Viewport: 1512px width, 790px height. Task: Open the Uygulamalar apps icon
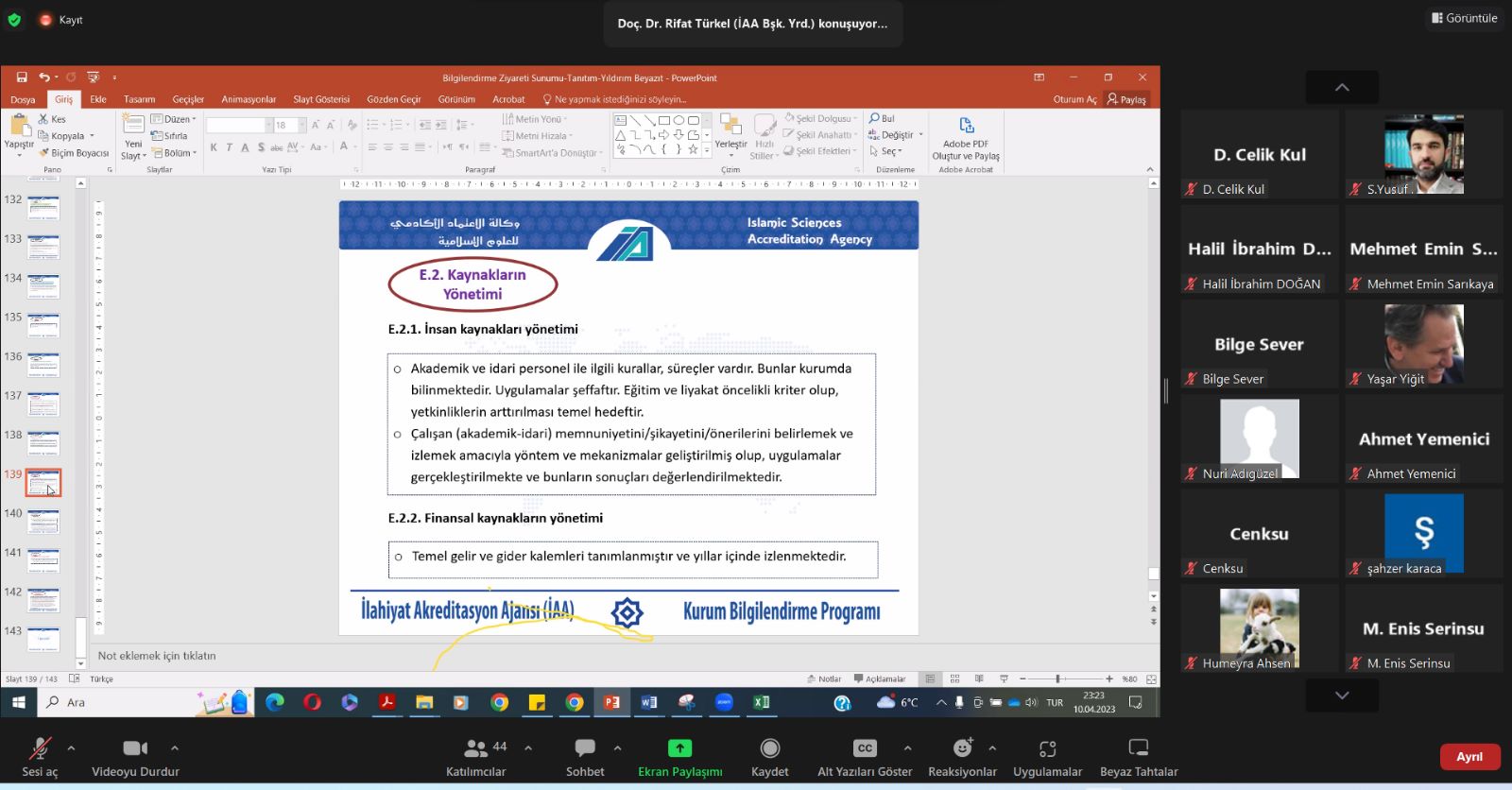(x=1047, y=748)
